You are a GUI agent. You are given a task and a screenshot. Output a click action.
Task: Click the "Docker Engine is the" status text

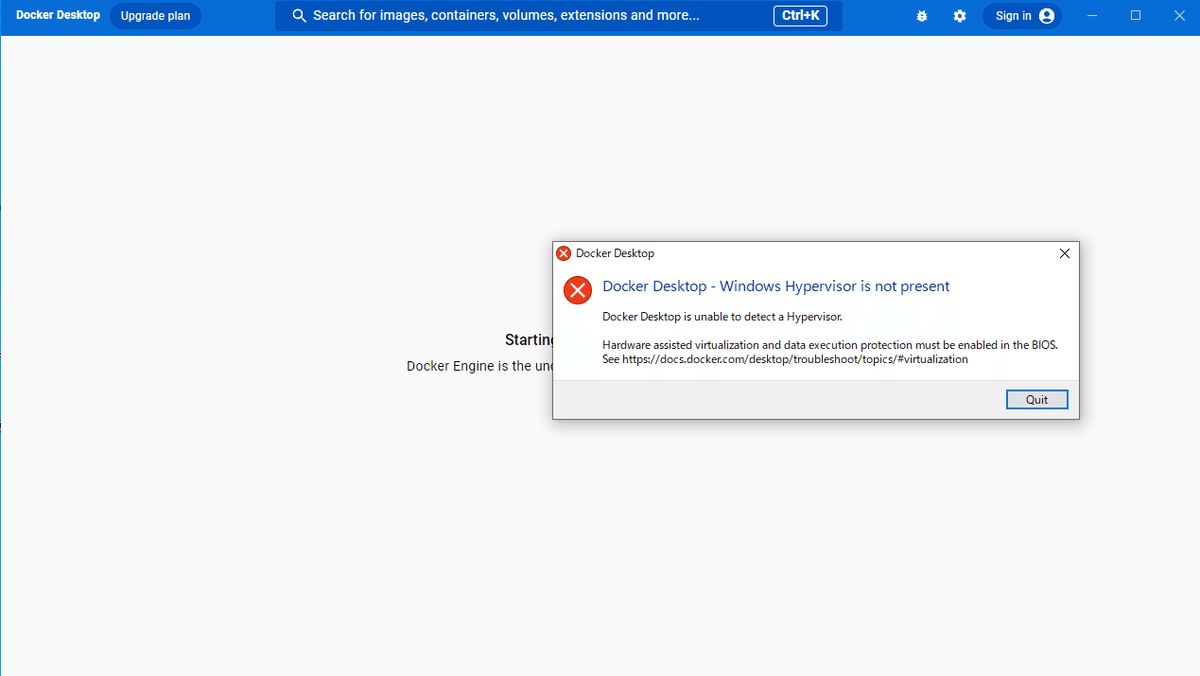click(470, 366)
